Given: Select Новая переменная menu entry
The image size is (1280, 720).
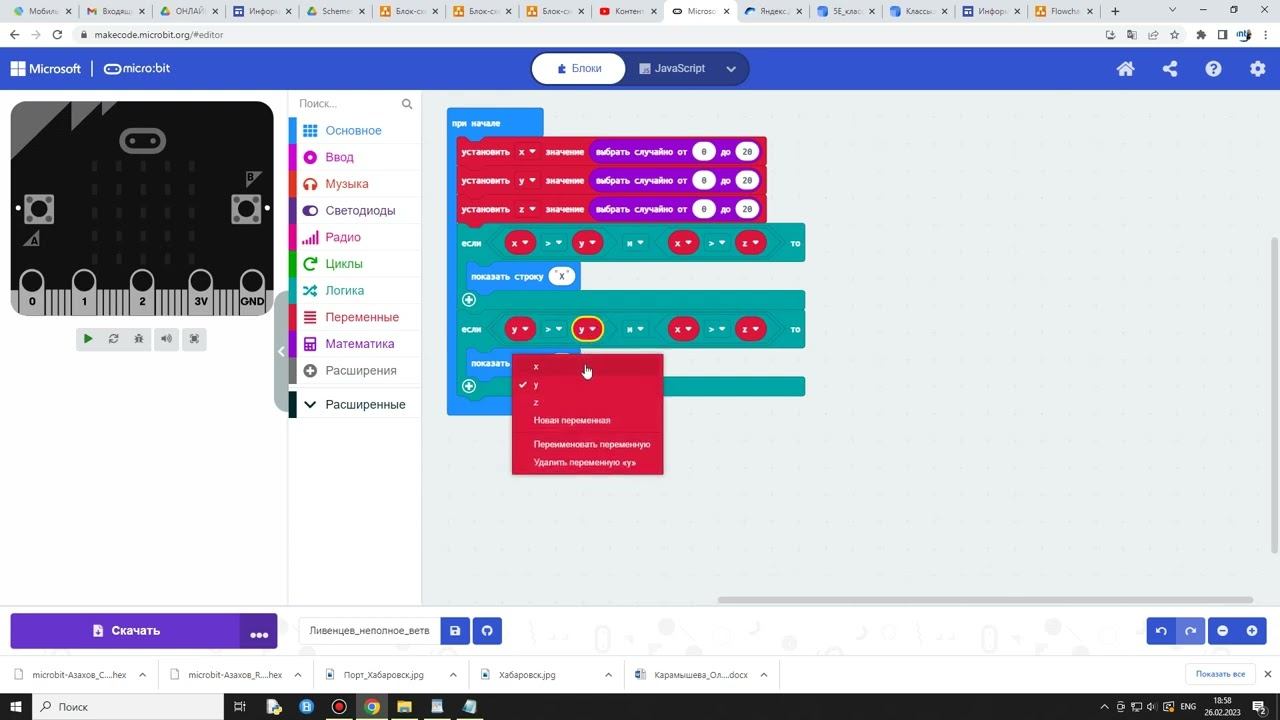Looking at the screenshot, I should click(x=587, y=420).
